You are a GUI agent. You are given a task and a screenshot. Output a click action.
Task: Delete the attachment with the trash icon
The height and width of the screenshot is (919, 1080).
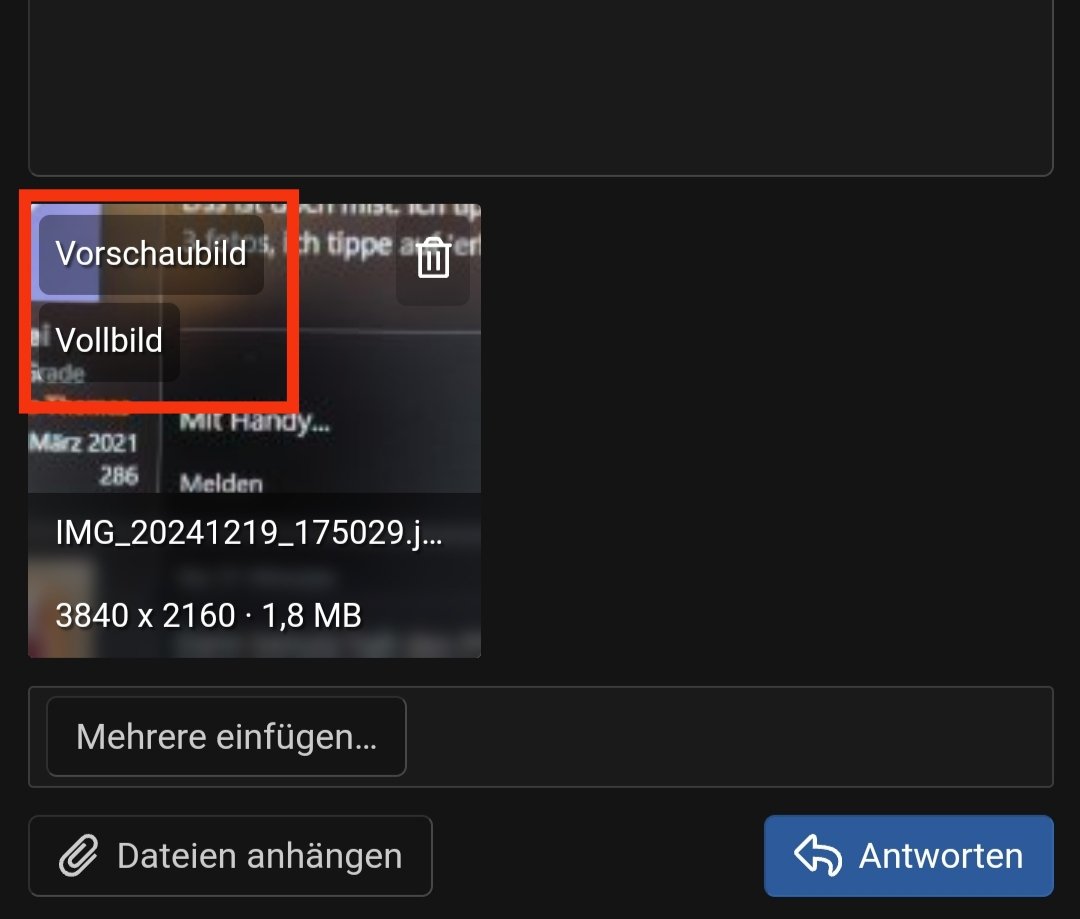(433, 258)
